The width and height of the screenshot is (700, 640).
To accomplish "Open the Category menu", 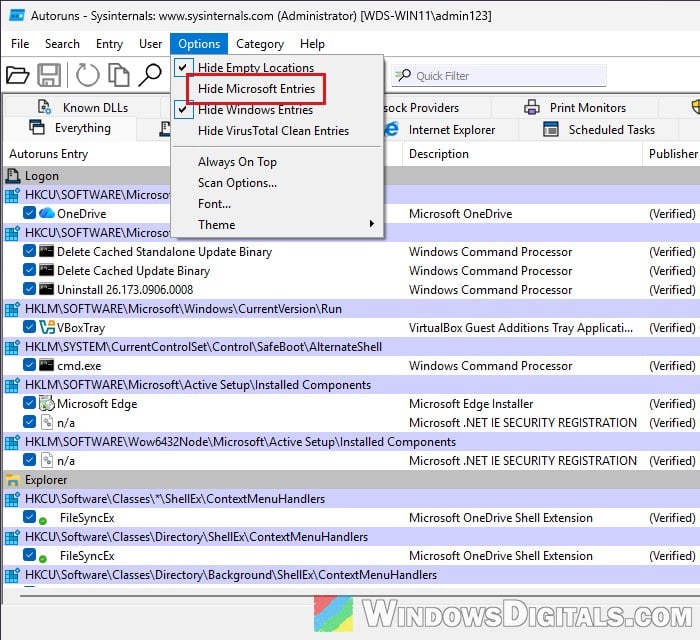I will click(260, 44).
